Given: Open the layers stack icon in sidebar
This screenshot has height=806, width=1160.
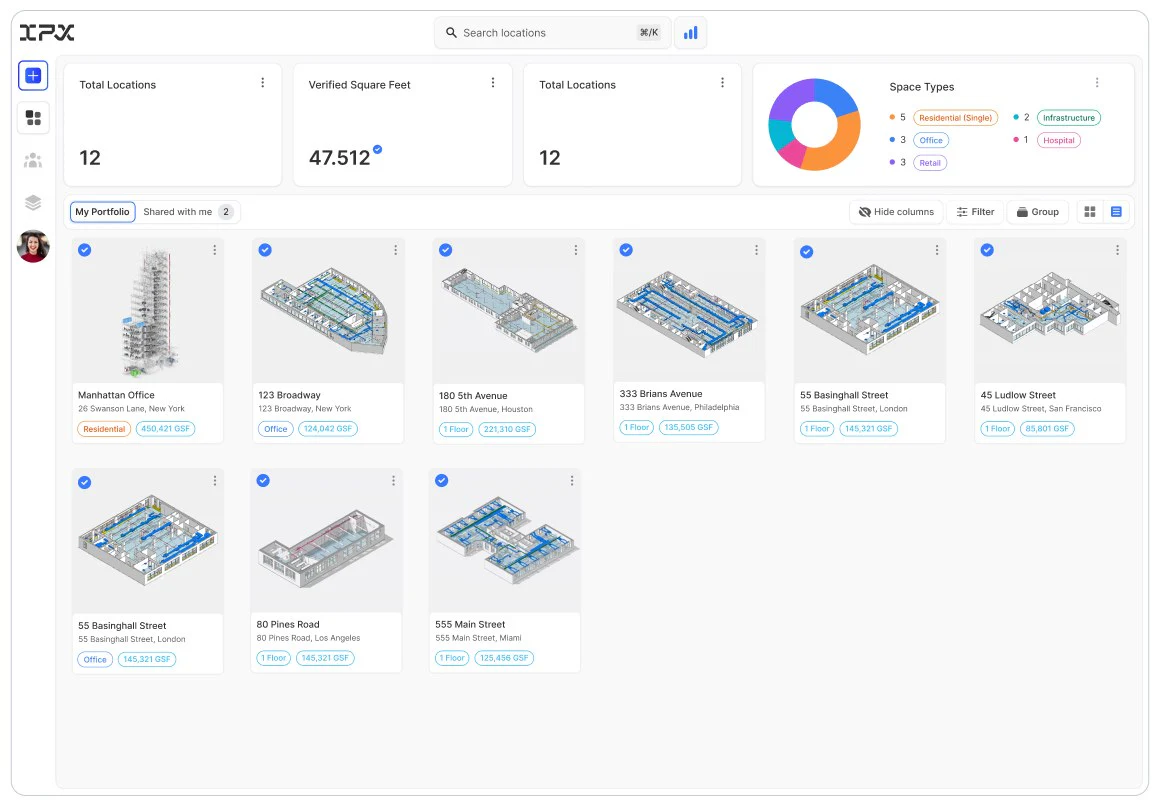Looking at the screenshot, I should coord(33,202).
